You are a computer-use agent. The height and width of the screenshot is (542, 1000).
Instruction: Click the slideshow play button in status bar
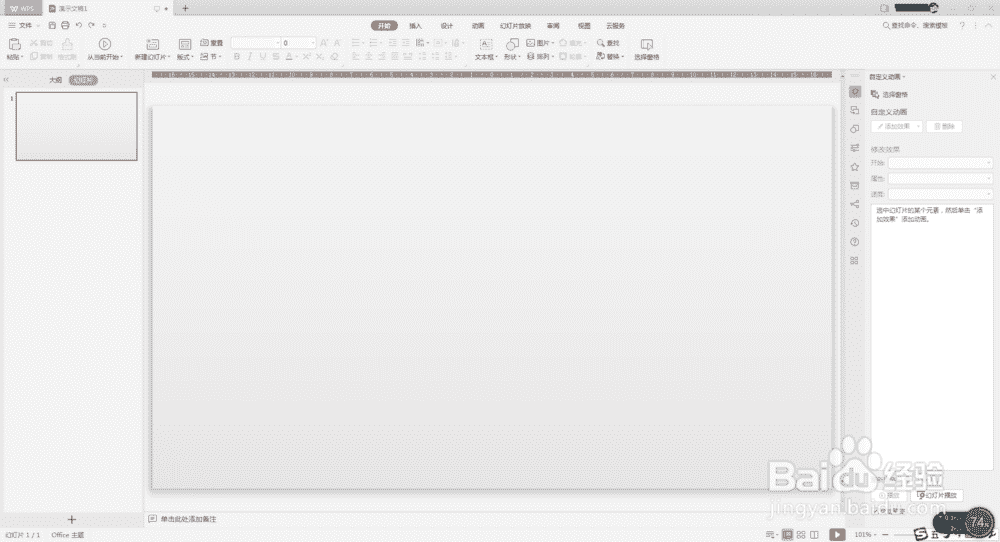point(837,534)
